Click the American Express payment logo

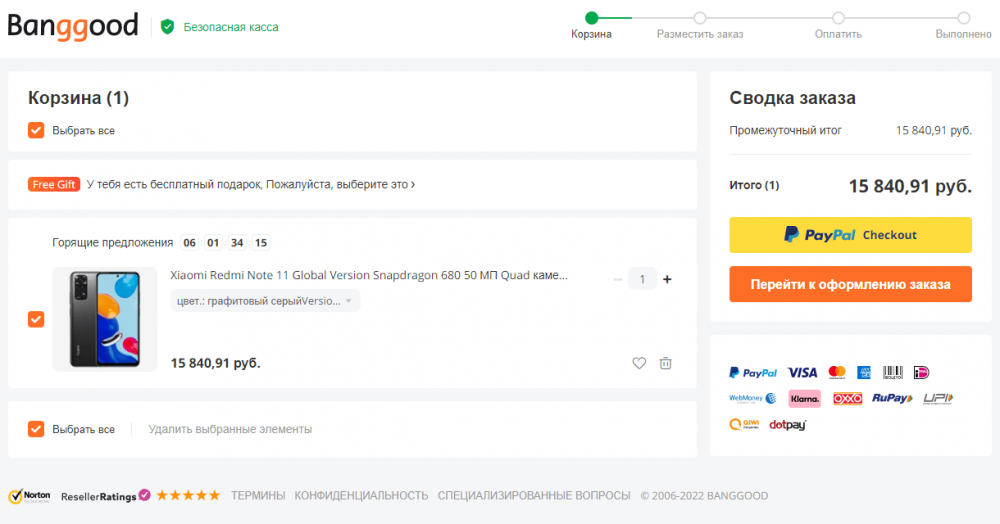864,372
